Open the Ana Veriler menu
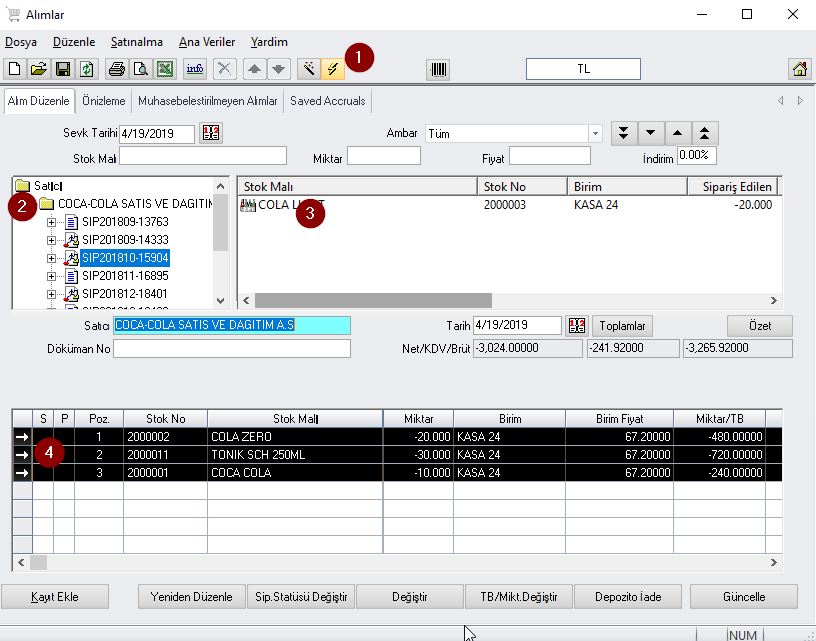This screenshot has width=816, height=641. tap(207, 42)
